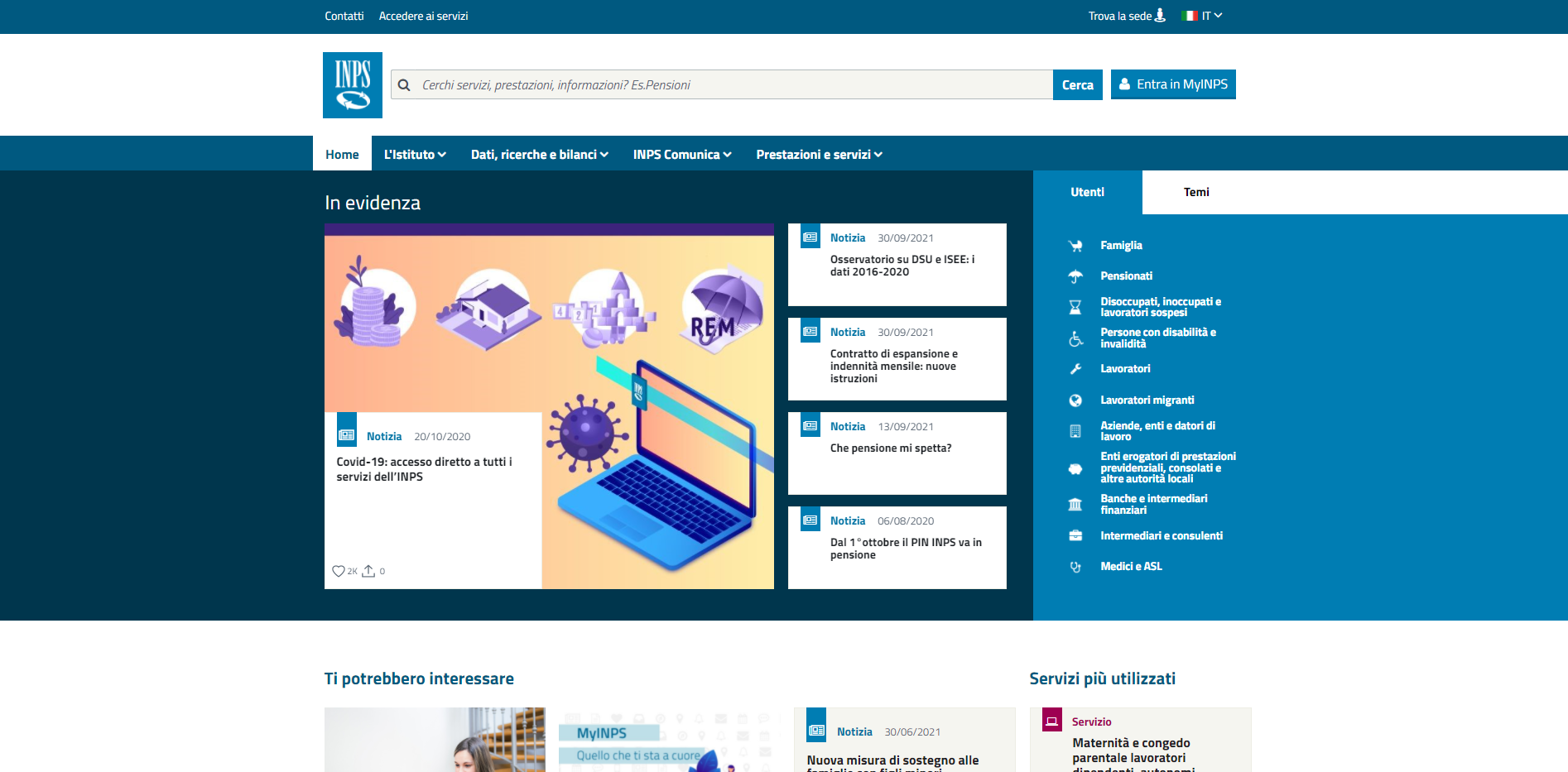The width and height of the screenshot is (1568, 772).
Task: Select the Utenti tab
Action: click(1087, 192)
